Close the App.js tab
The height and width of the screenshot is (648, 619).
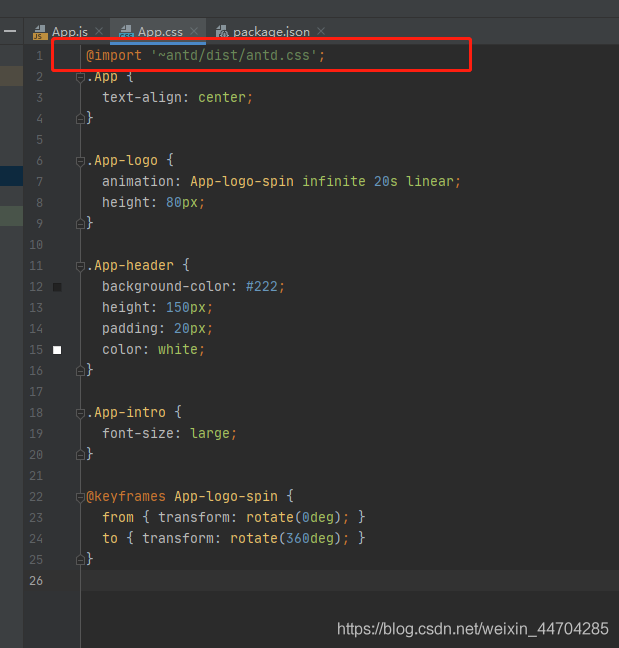(99, 31)
